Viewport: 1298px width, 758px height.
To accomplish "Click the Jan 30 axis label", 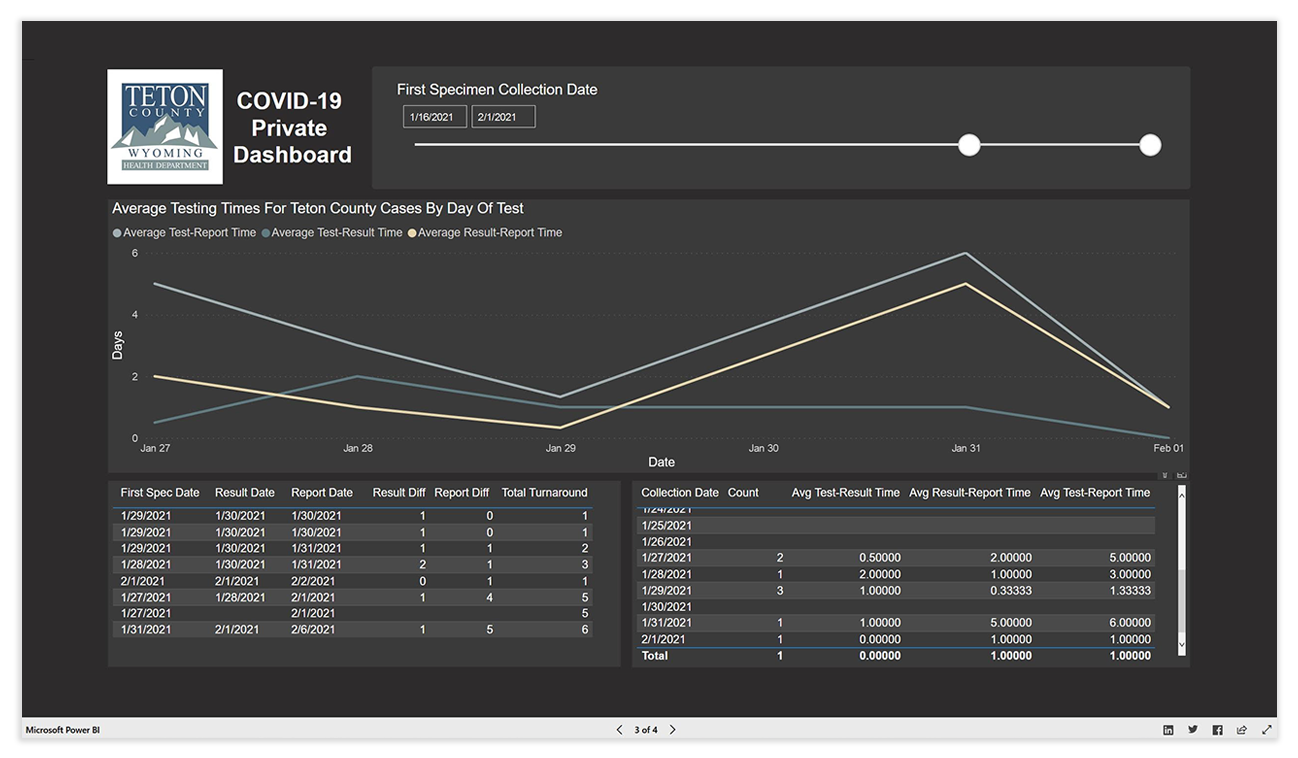I will 764,448.
